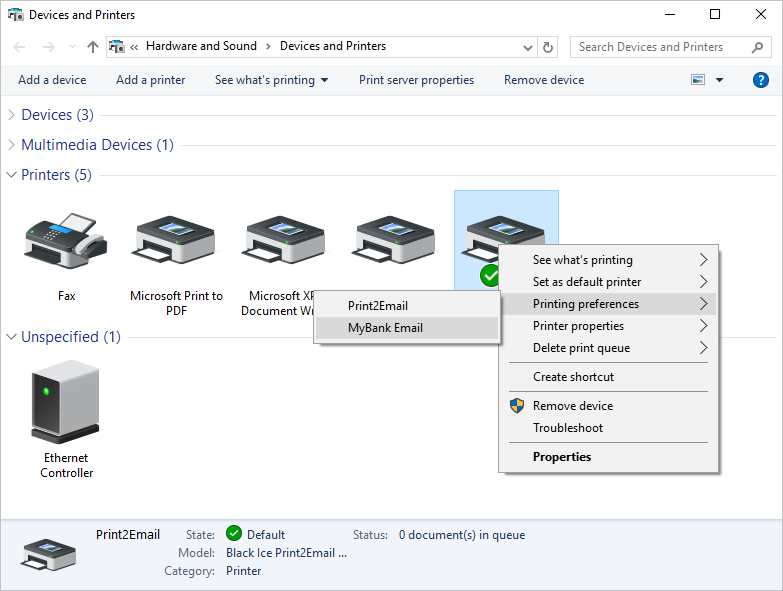The width and height of the screenshot is (783, 591).
Task: Open Properties from the context menu
Action: coord(608,457)
